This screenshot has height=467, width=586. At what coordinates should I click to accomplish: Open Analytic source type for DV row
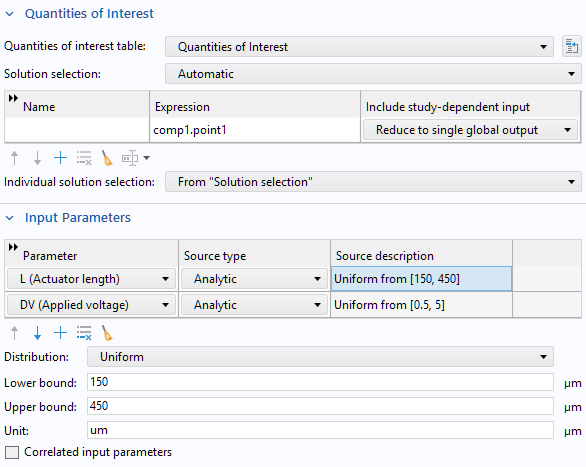pyautogui.click(x=254, y=305)
